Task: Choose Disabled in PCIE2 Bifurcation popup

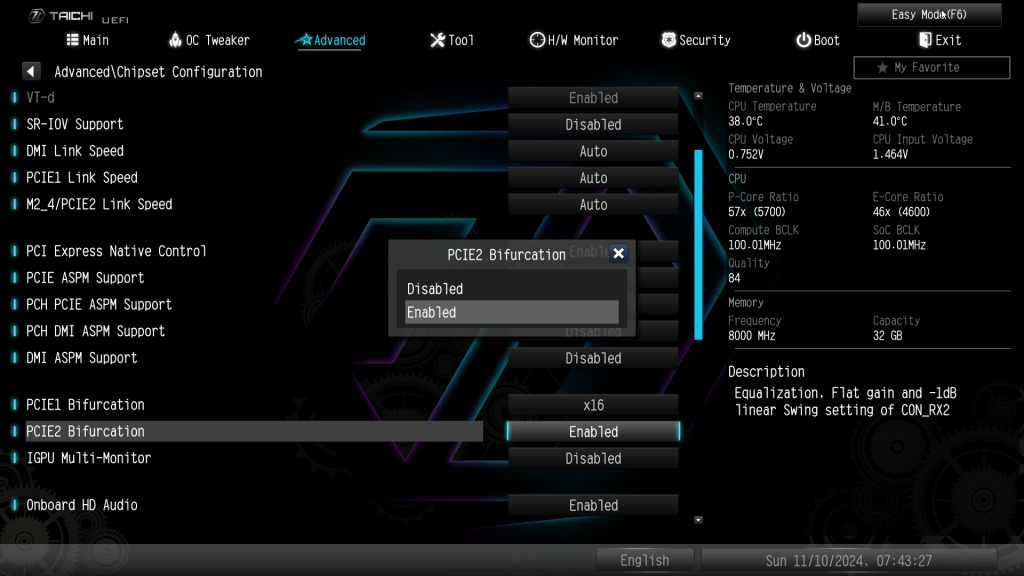Action: click(511, 289)
